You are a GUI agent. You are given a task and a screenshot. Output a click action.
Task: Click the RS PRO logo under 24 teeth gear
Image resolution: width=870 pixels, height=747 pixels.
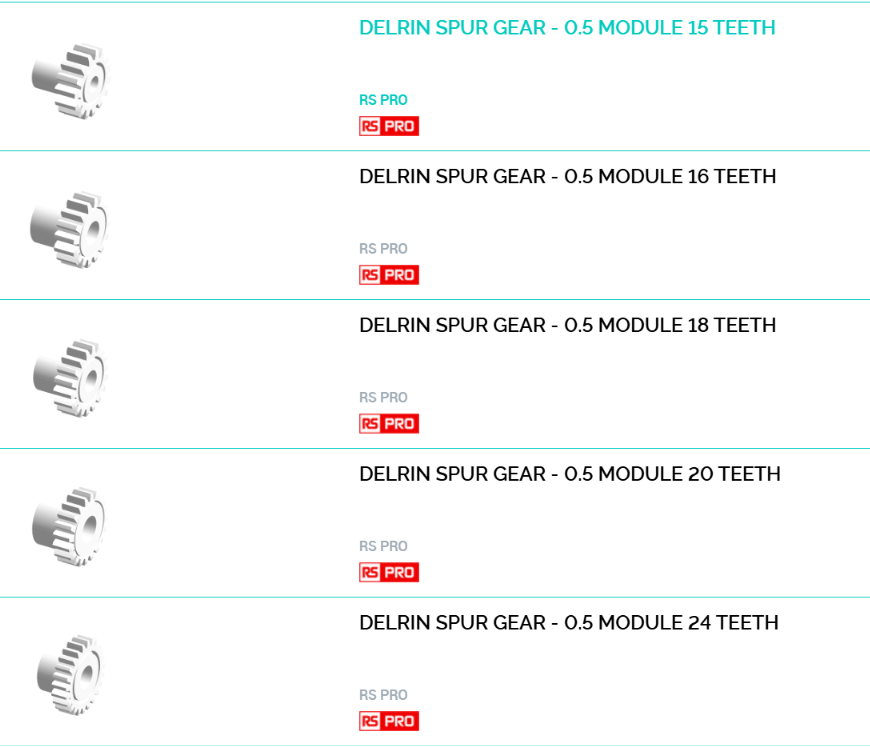[389, 721]
